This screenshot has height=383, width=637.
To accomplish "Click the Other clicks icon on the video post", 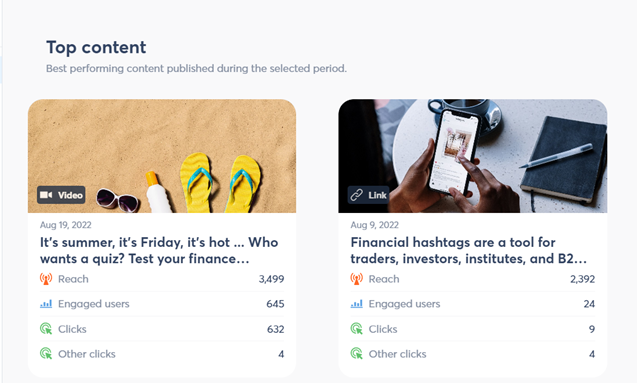I will [x=46, y=353].
